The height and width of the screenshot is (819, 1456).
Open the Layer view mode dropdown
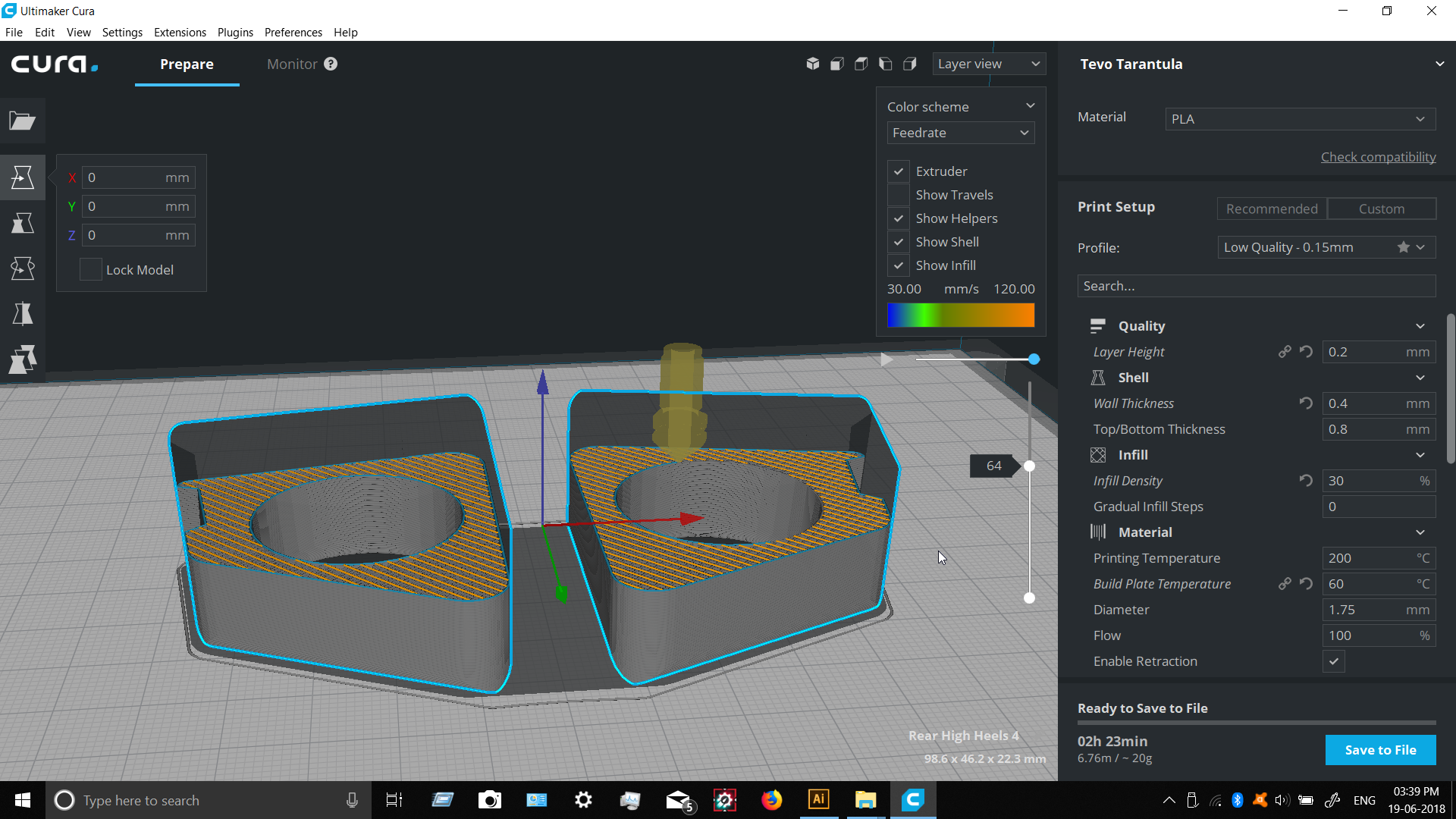[989, 64]
